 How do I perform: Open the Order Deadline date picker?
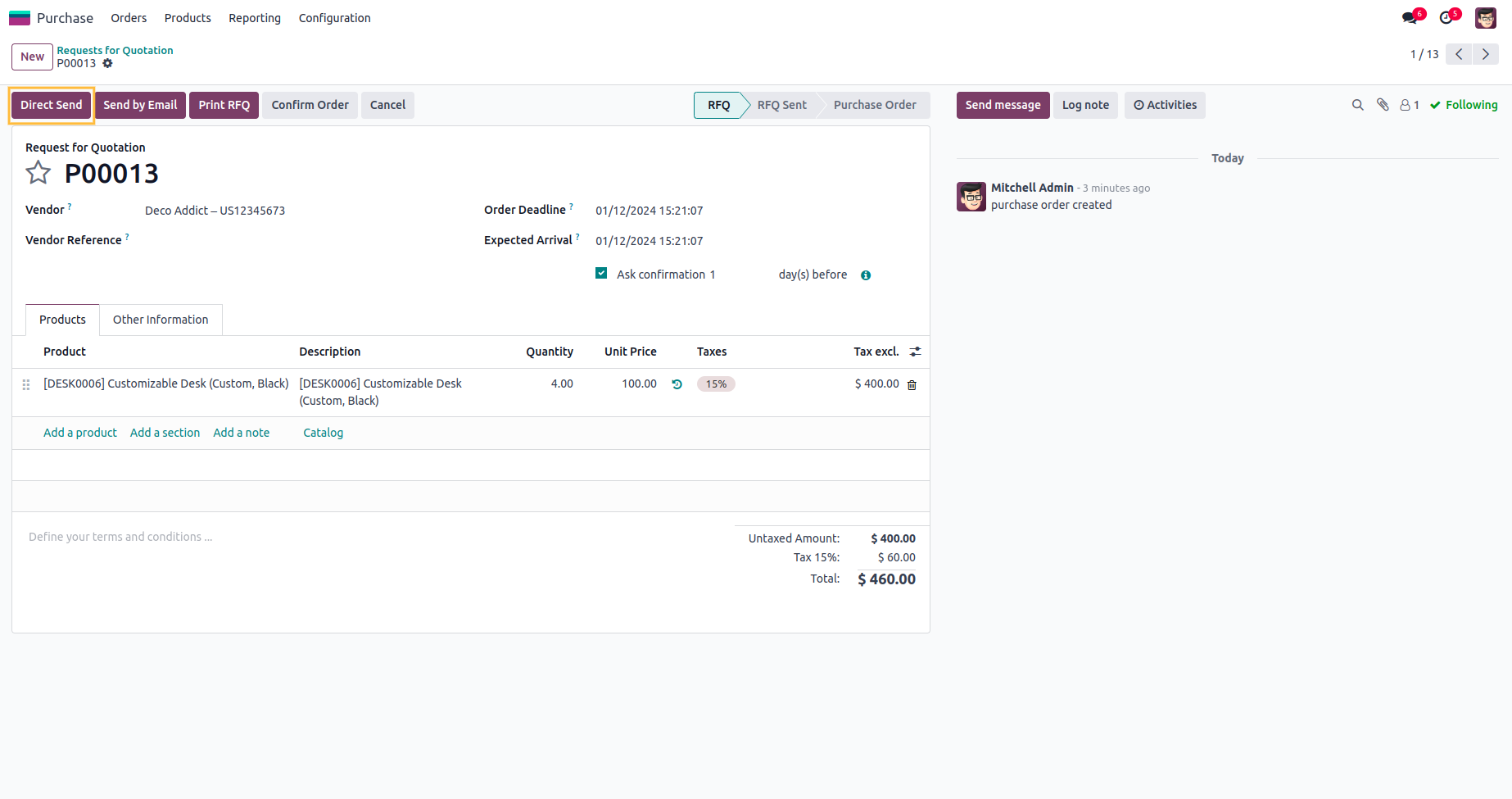click(649, 211)
